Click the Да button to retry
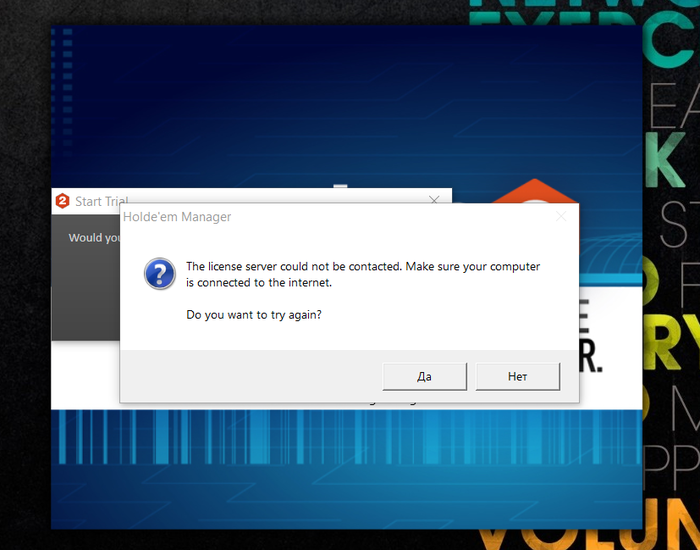Viewport: 700px width, 550px height. coord(425,376)
